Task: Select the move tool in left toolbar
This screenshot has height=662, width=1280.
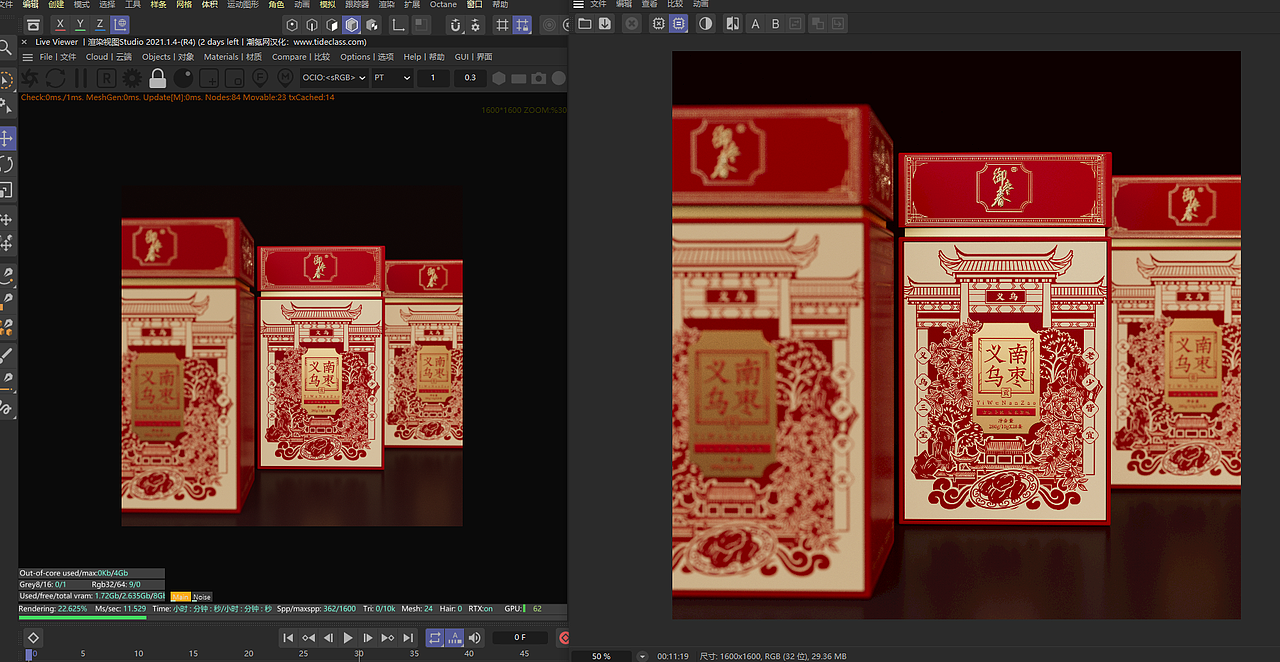Action: point(8,137)
